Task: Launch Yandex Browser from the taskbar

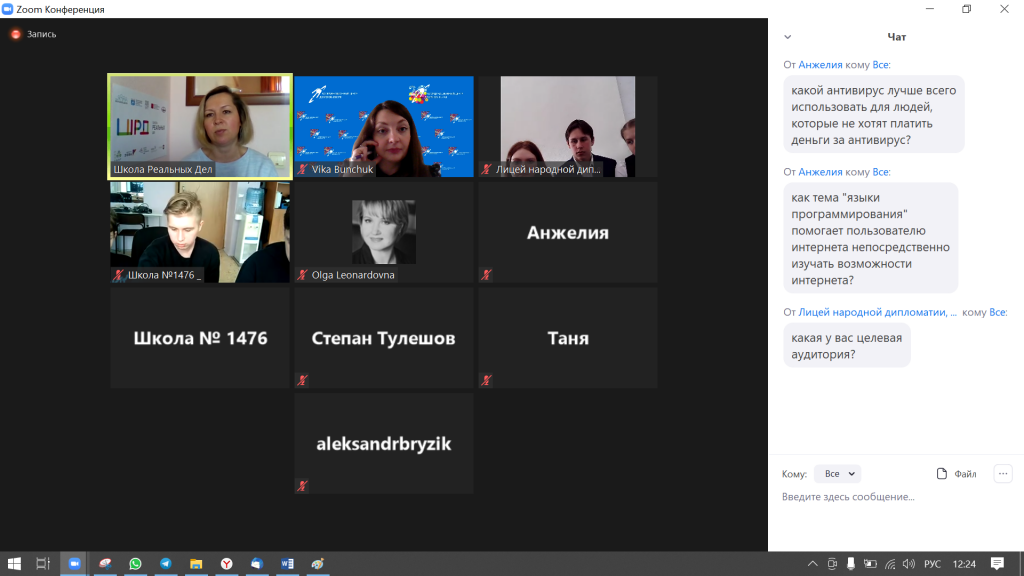Action: 227,564
